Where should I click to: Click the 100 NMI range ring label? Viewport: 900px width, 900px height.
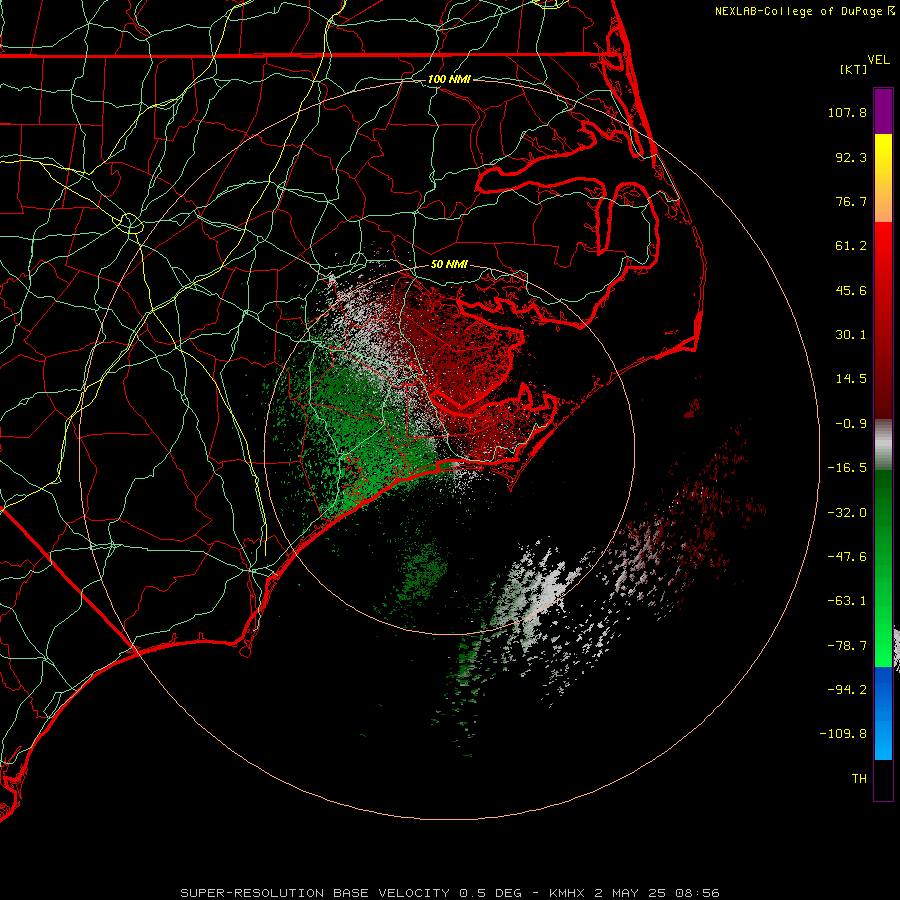coord(449,79)
